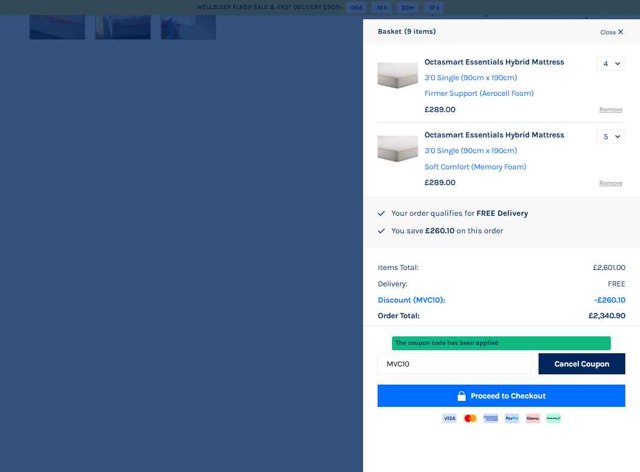The image size is (640, 472).
Task: Open Firmer Support mattress thumbnail image
Action: [398, 75]
